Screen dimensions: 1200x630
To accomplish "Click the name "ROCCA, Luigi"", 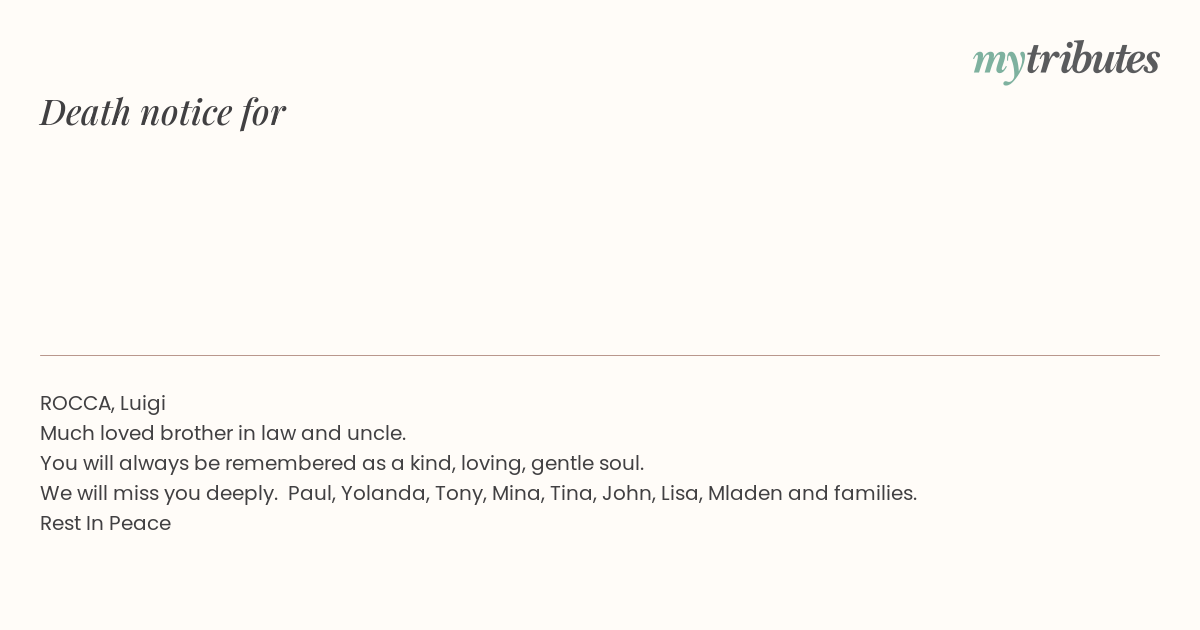I will (x=103, y=404).
